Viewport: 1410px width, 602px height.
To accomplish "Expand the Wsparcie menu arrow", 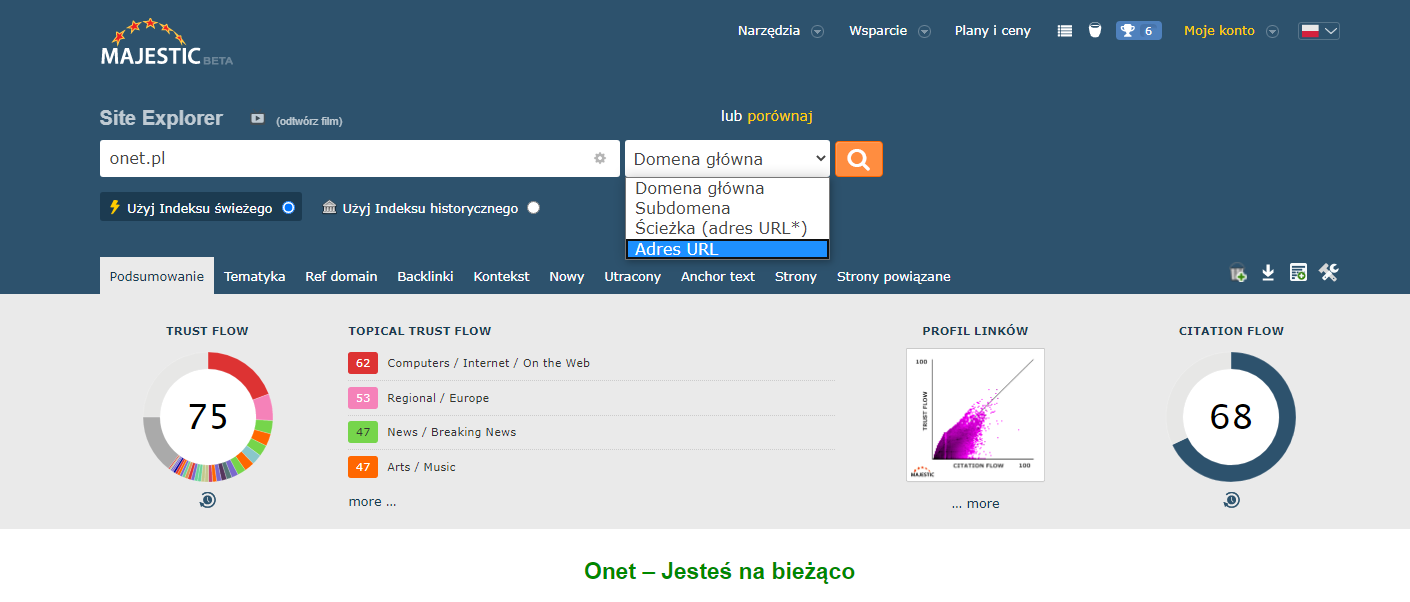I will coord(924,31).
